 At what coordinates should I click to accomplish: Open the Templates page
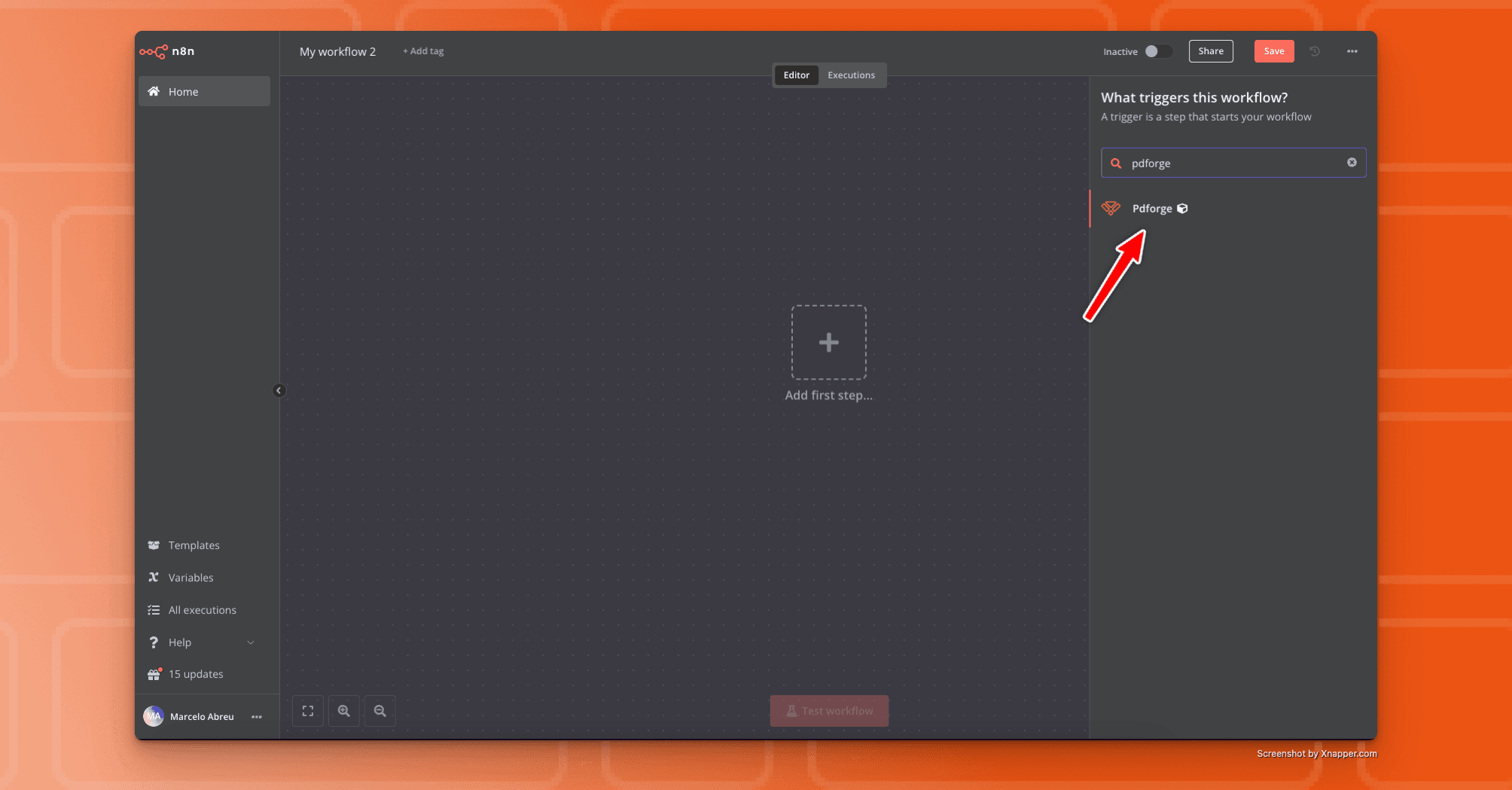[194, 545]
